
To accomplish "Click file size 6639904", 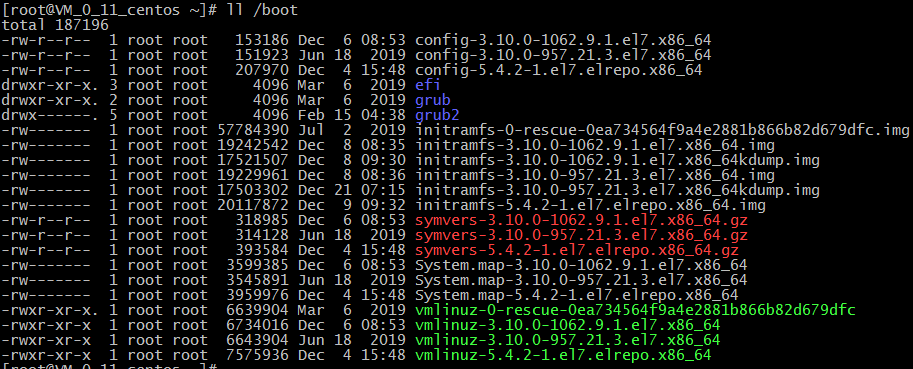I will click(x=257, y=310).
